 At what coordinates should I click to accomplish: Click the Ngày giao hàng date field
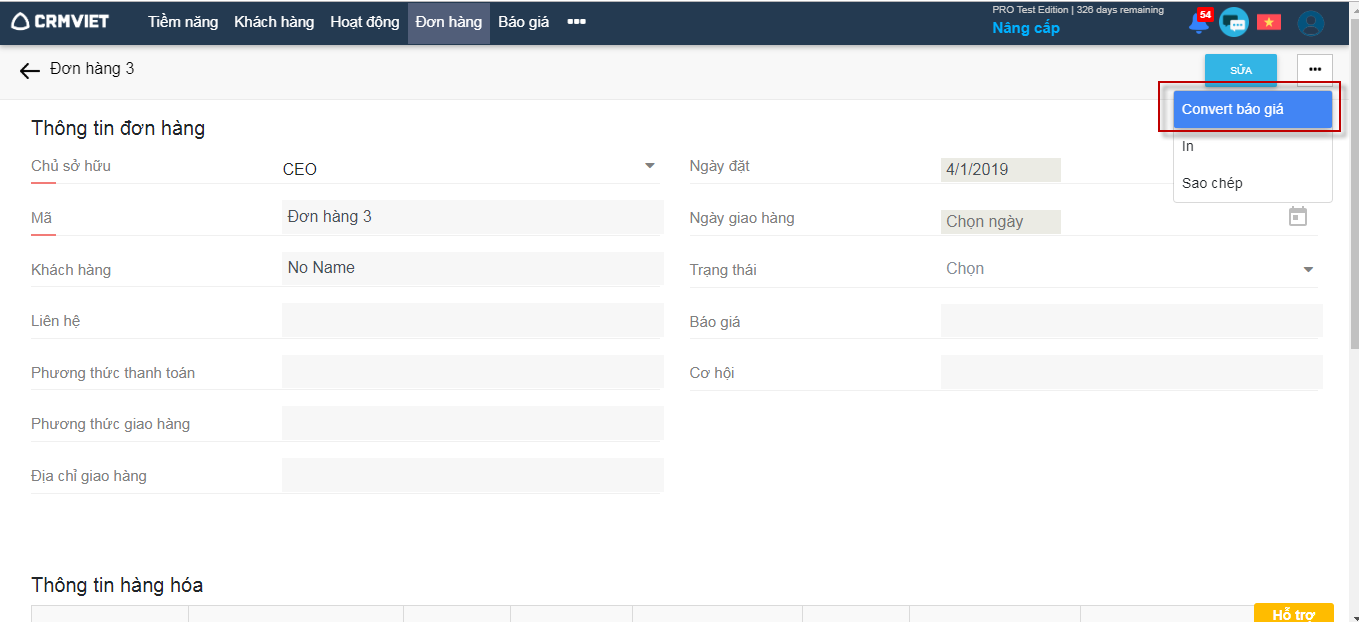click(x=1000, y=222)
